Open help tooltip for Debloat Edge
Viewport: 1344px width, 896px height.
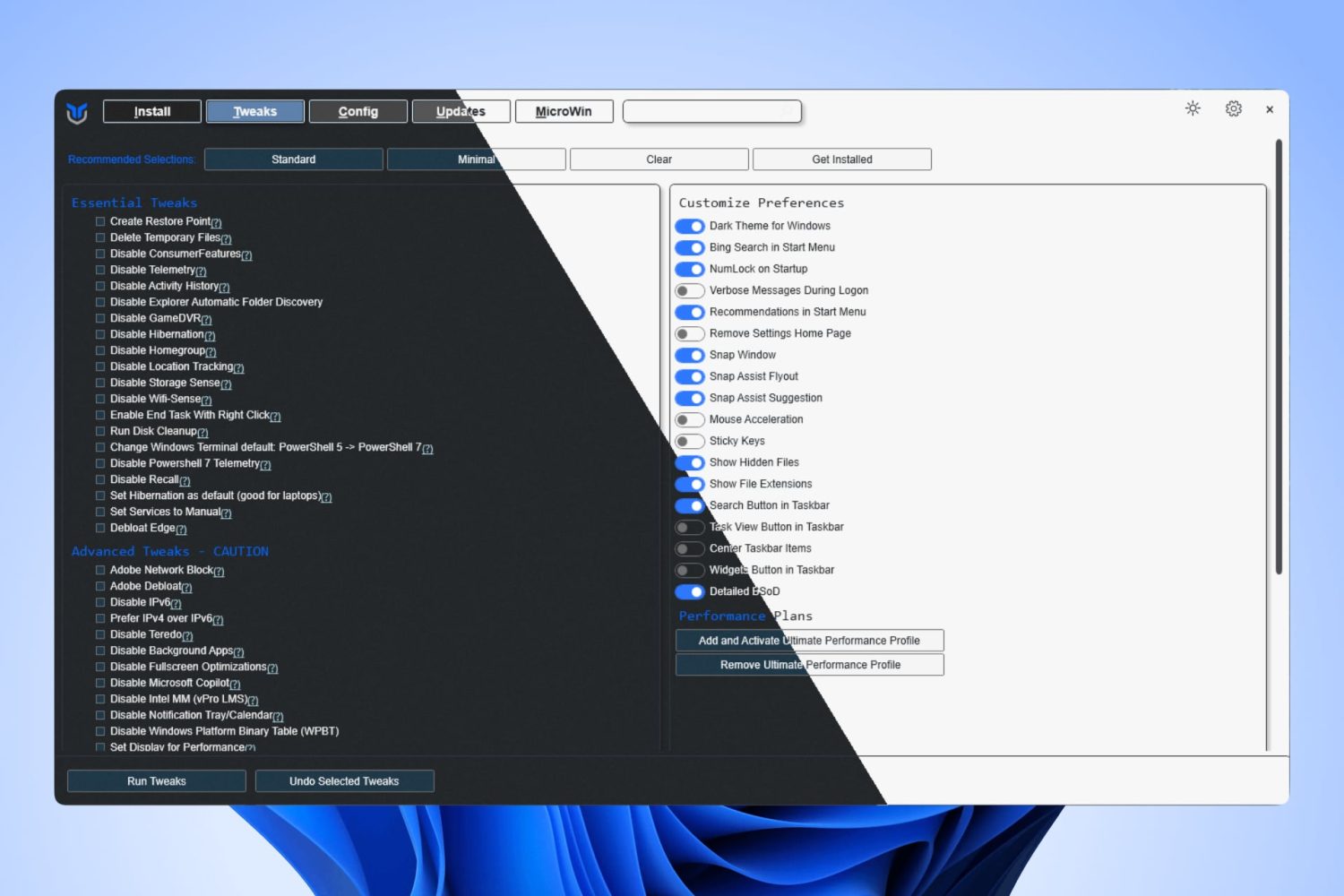tap(181, 530)
